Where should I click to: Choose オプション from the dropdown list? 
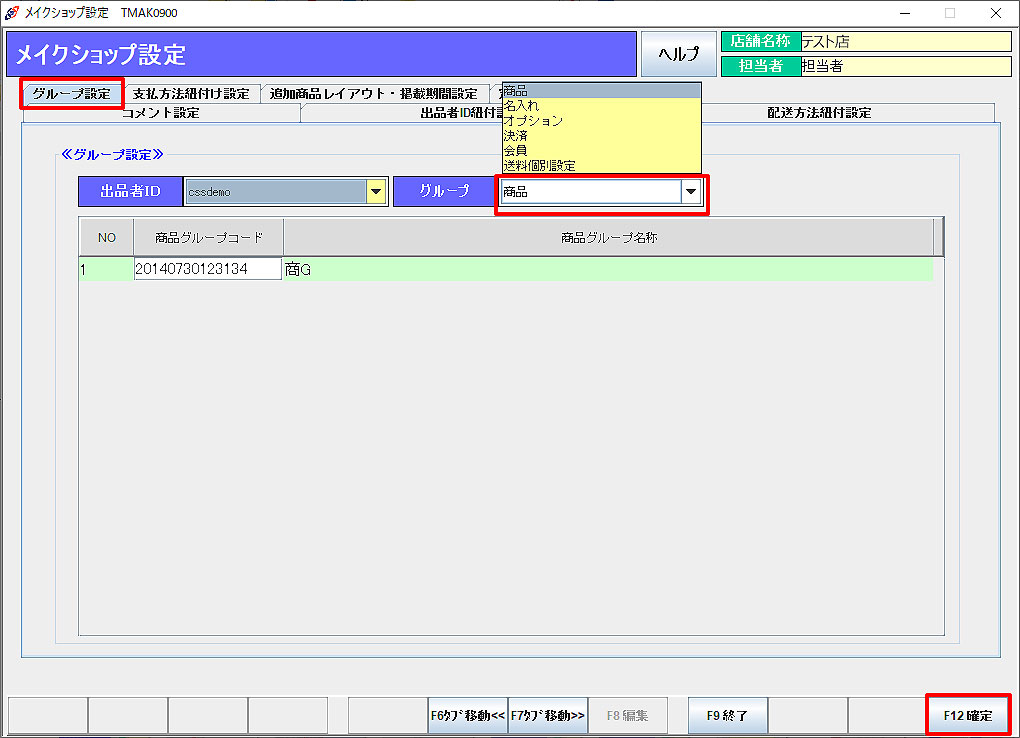pos(533,121)
